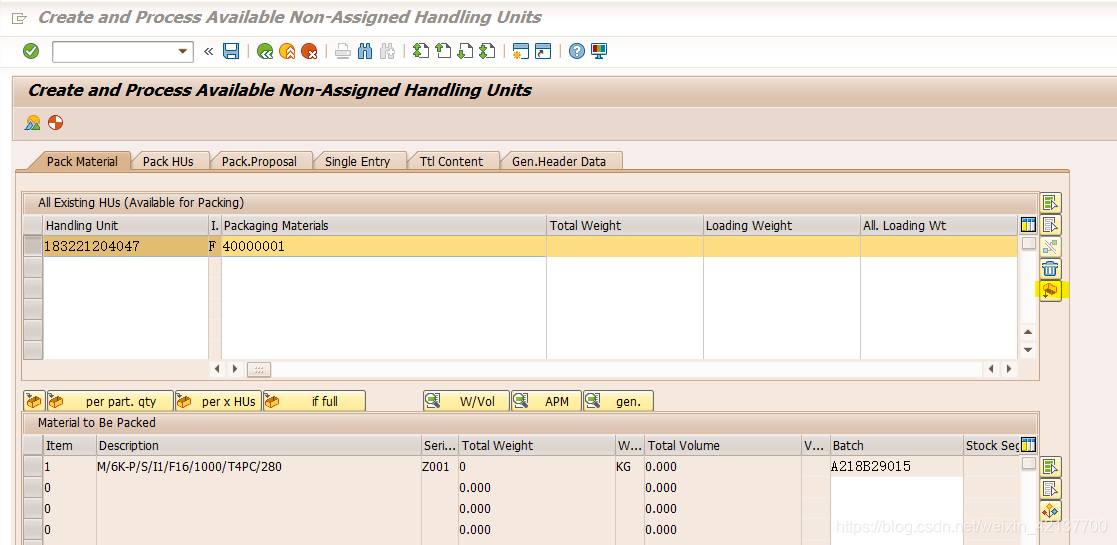This screenshot has height=545, width=1117.
Task: Select the row of item 1 M/6K-P material
Action: click(x=33, y=467)
